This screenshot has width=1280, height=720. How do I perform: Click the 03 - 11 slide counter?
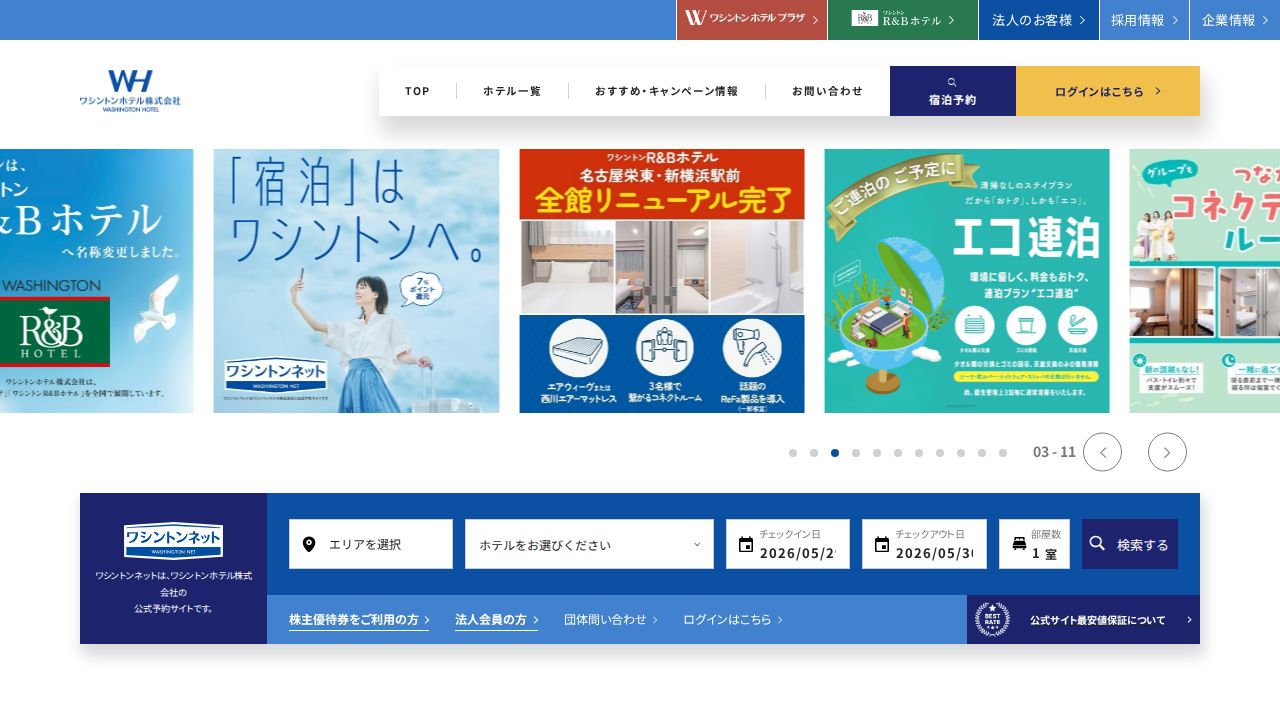click(x=1054, y=452)
